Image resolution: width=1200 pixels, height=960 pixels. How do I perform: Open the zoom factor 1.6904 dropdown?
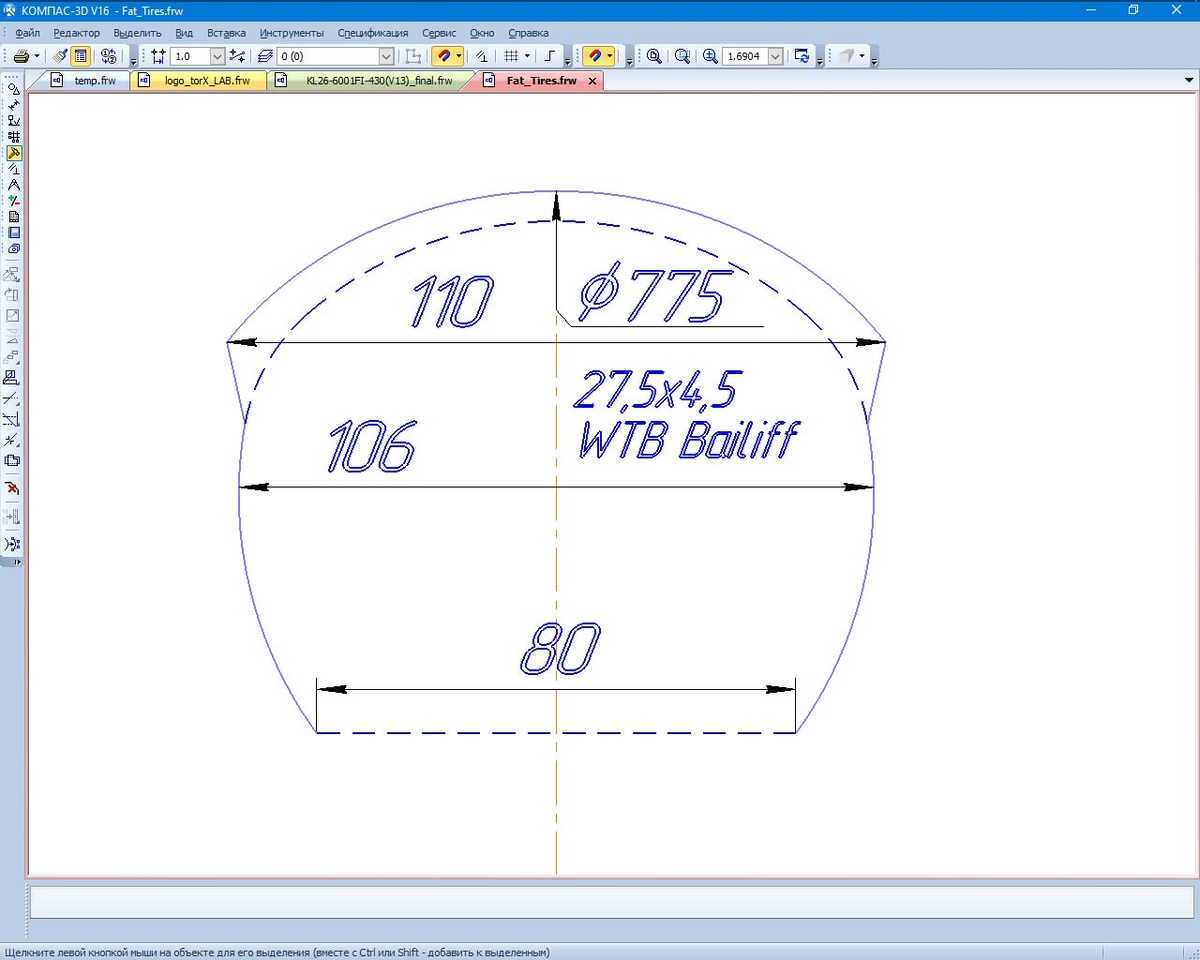coord(775,57)
